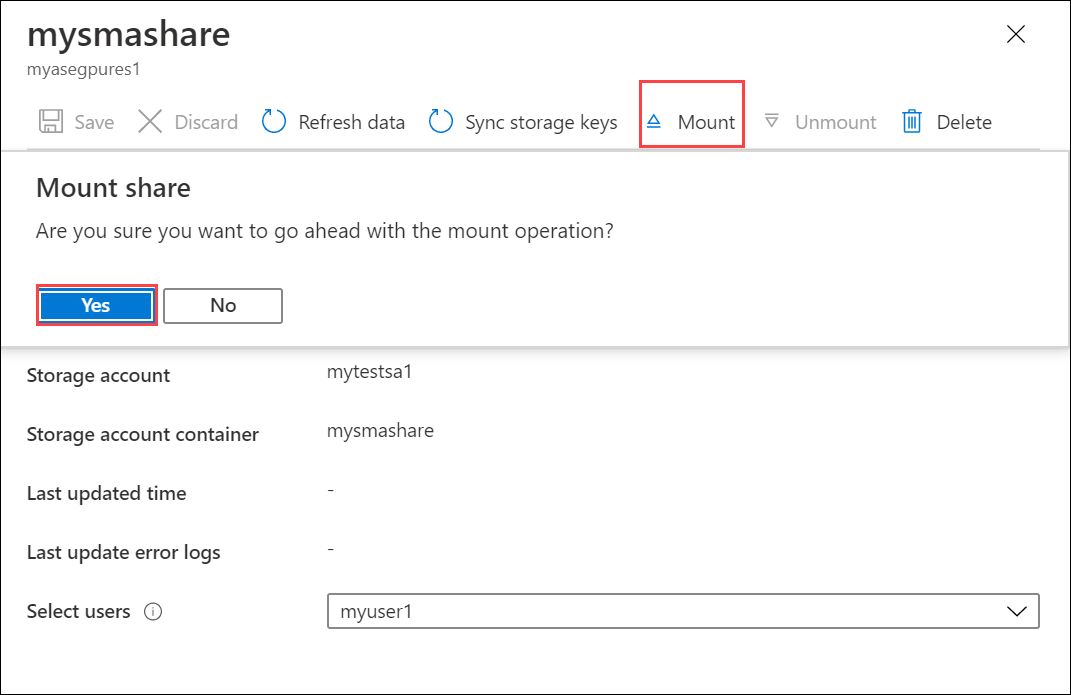Confirm the mount with the Yes button

(x=96, y=306)
